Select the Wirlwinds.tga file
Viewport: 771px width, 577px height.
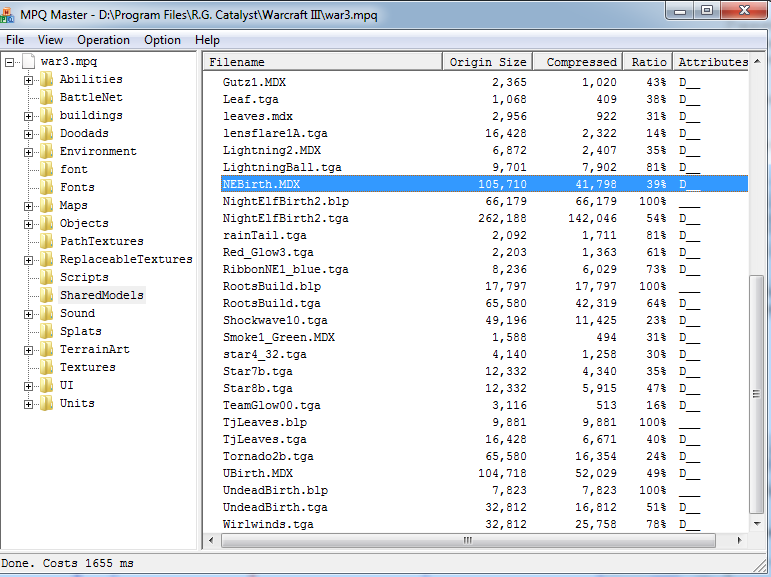click(268, 524)
